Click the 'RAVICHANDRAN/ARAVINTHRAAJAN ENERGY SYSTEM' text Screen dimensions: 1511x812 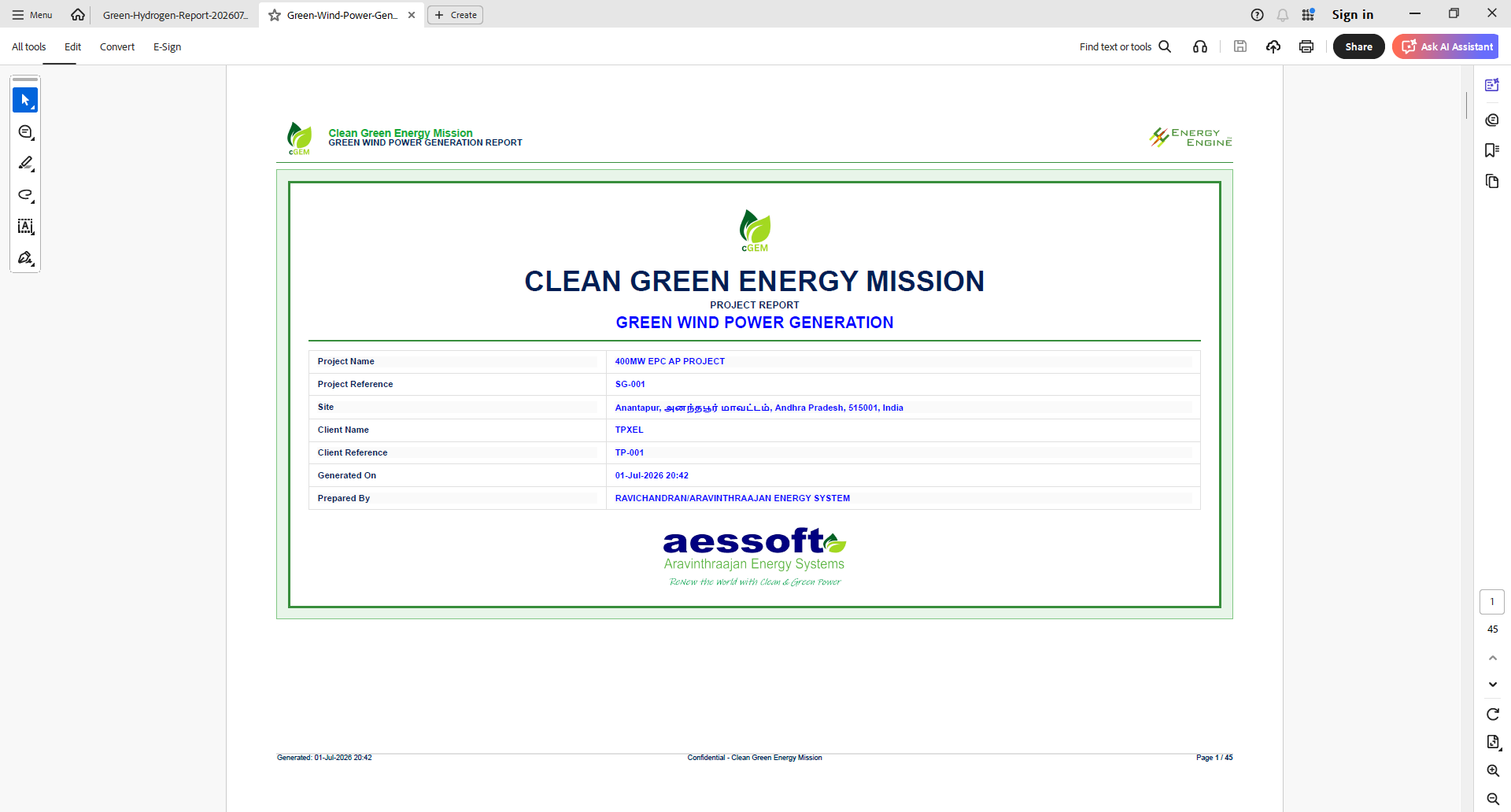[733, 499]
